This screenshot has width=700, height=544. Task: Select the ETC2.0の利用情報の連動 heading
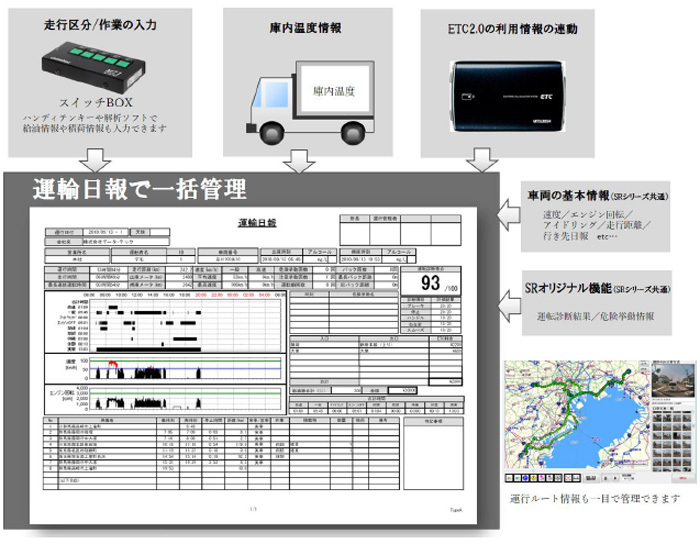(512, 29)
